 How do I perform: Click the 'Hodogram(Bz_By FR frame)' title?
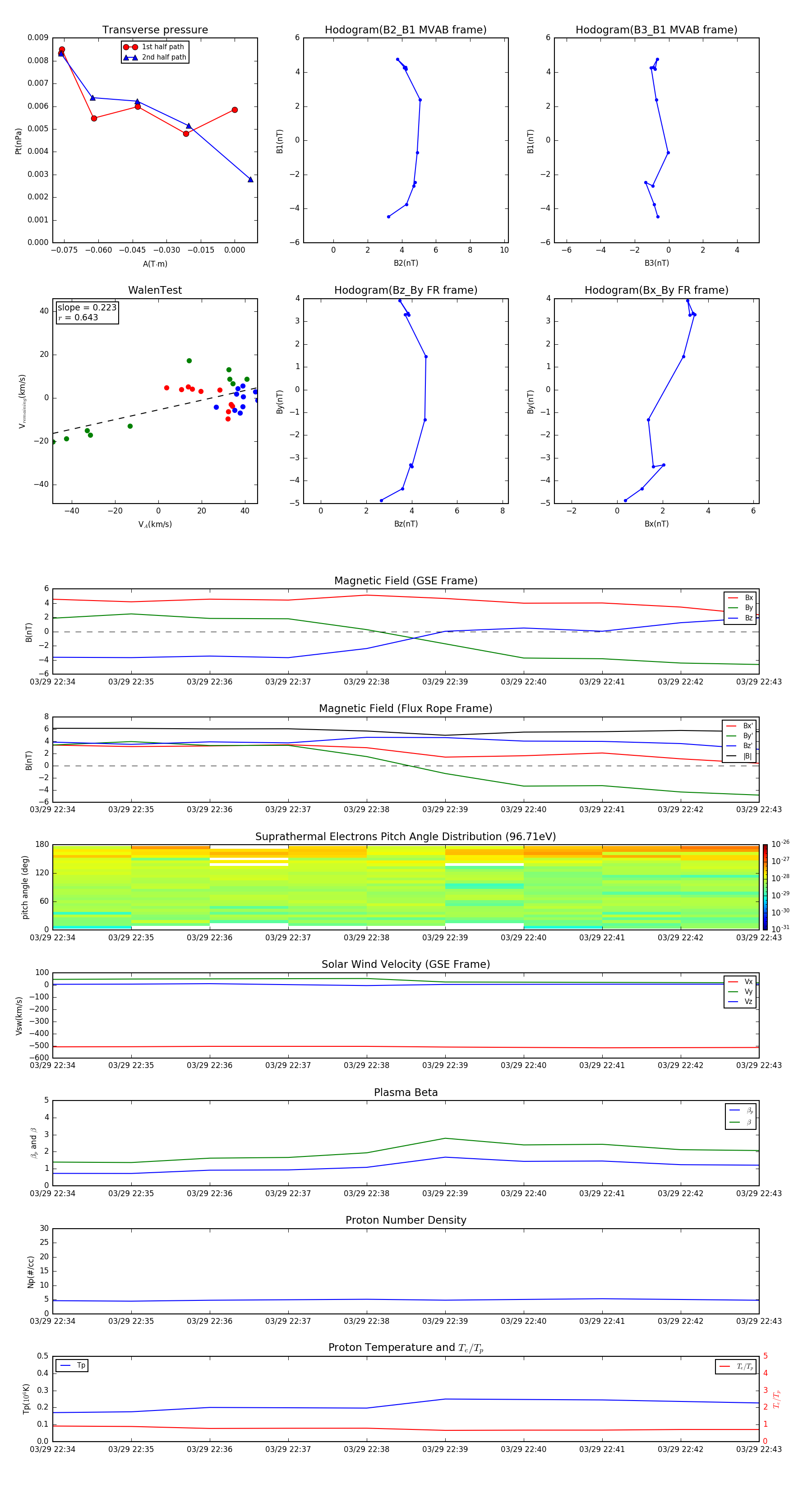(406, 290)
